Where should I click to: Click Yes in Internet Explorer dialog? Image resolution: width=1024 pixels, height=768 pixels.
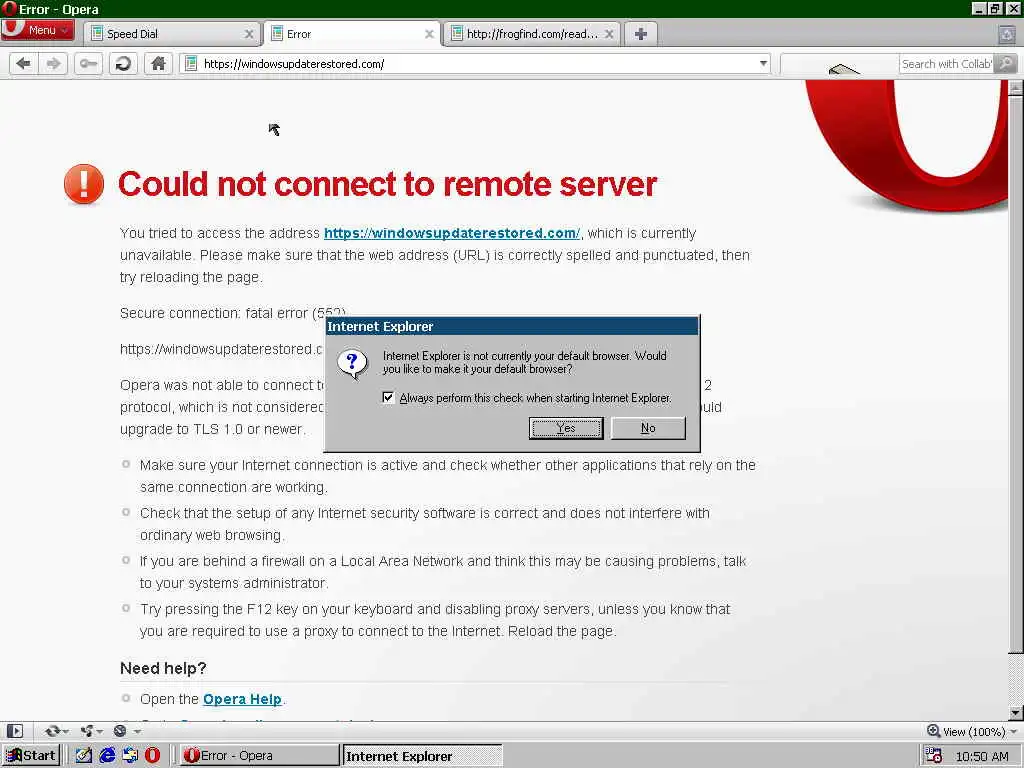[566, 428]
